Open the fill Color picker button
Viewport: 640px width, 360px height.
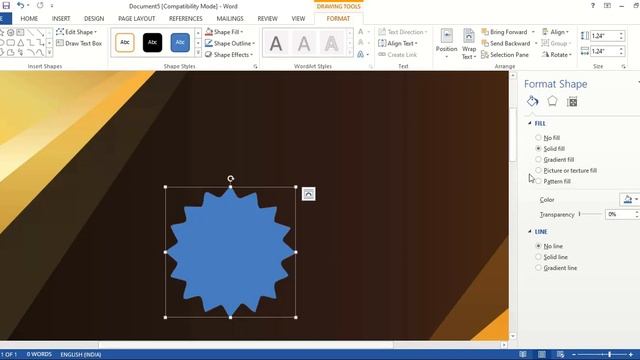630,200
